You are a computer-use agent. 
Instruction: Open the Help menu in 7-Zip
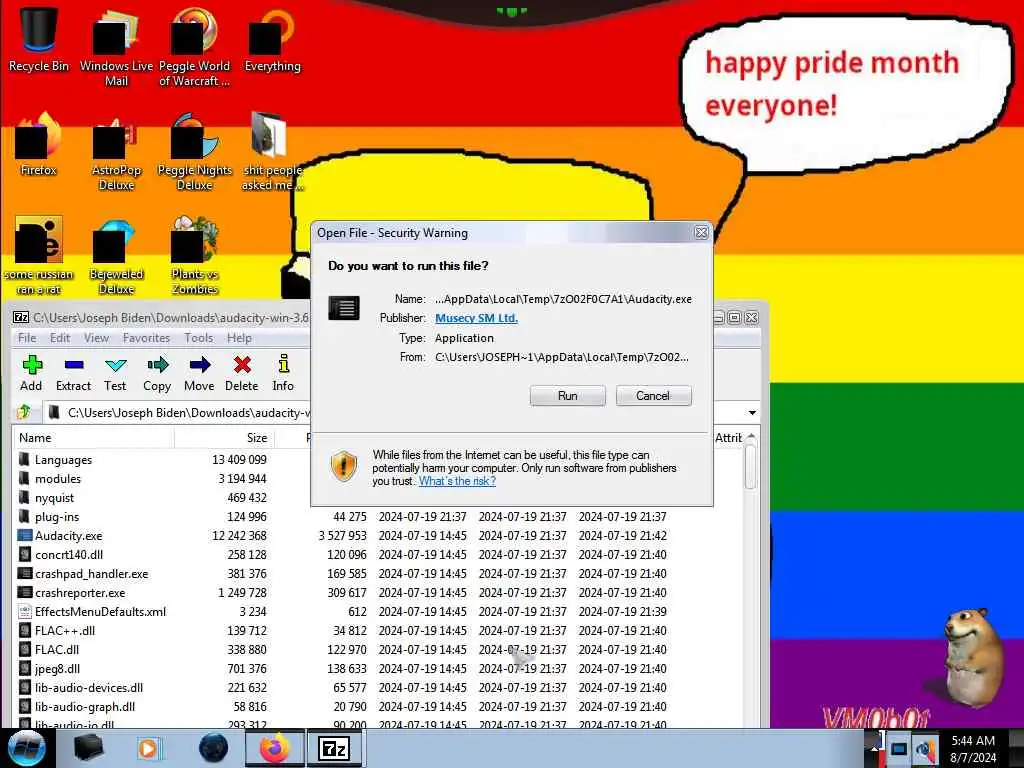tap(239, 338)
